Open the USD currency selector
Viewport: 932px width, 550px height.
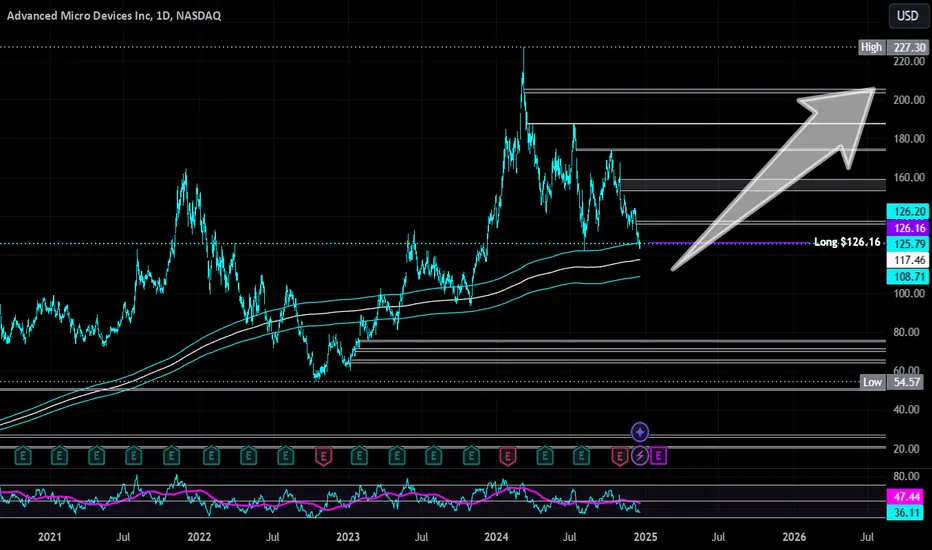(x=907, y=15)
